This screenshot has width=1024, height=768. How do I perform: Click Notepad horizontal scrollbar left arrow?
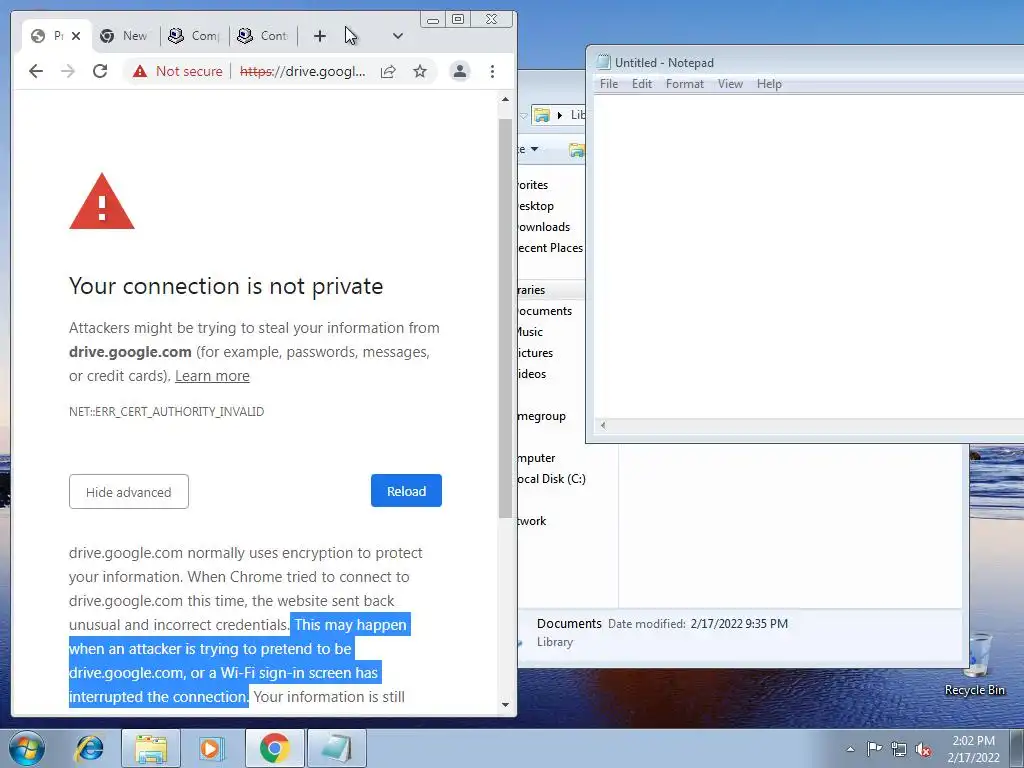click(x=603, y=426)
